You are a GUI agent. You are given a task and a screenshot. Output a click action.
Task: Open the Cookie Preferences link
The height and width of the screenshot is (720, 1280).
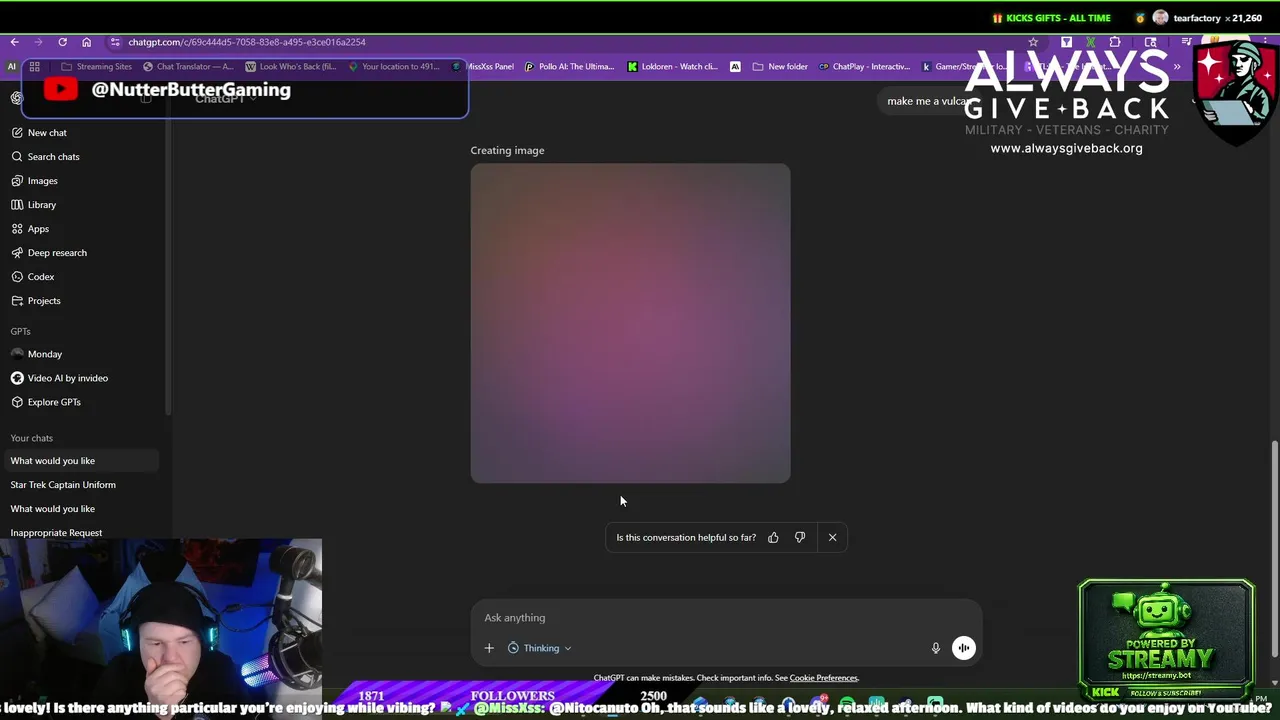click(823, 678)
